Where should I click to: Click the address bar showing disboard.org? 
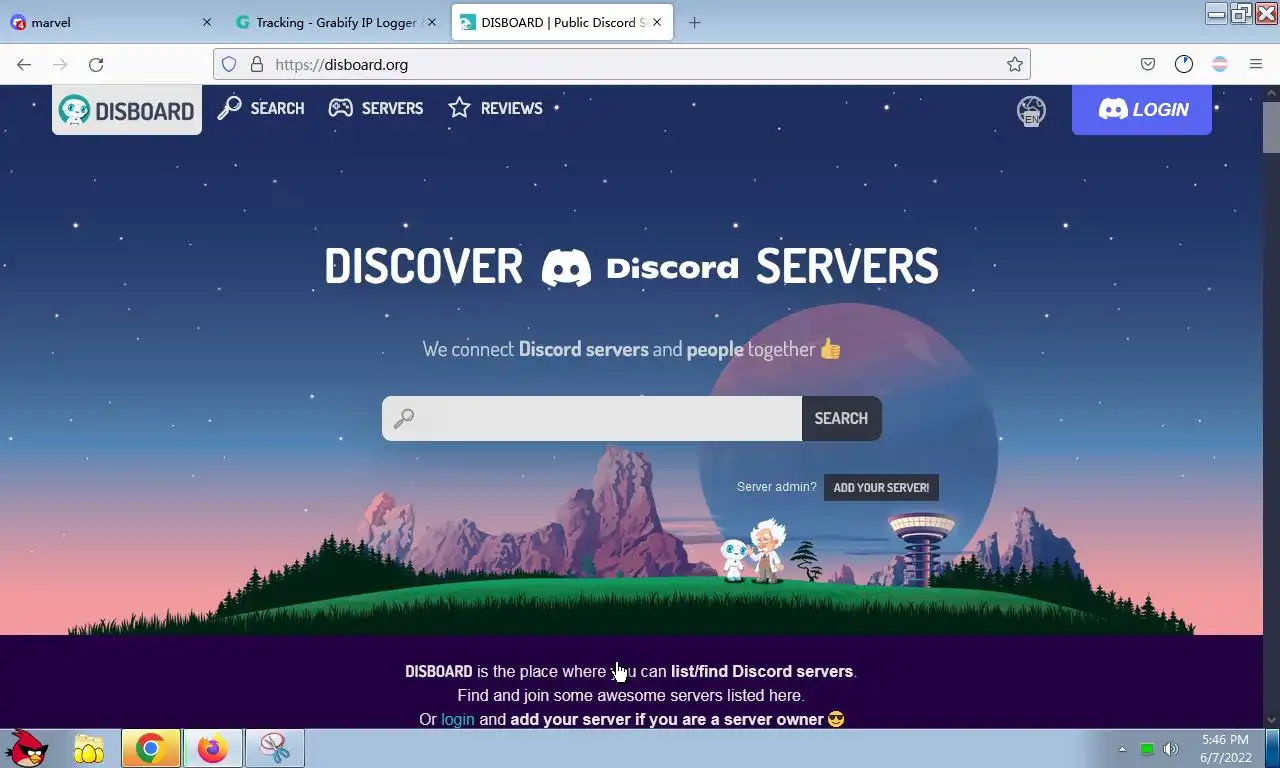620,64
